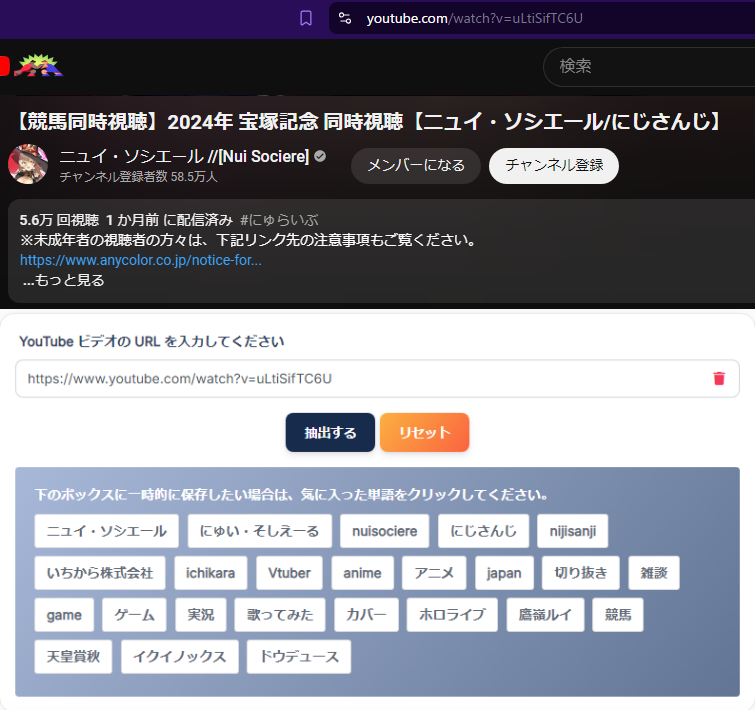This screenshot has height=710, width=755.
Task: Click the site info icon beside URL
Action: [x=345, y=18]
